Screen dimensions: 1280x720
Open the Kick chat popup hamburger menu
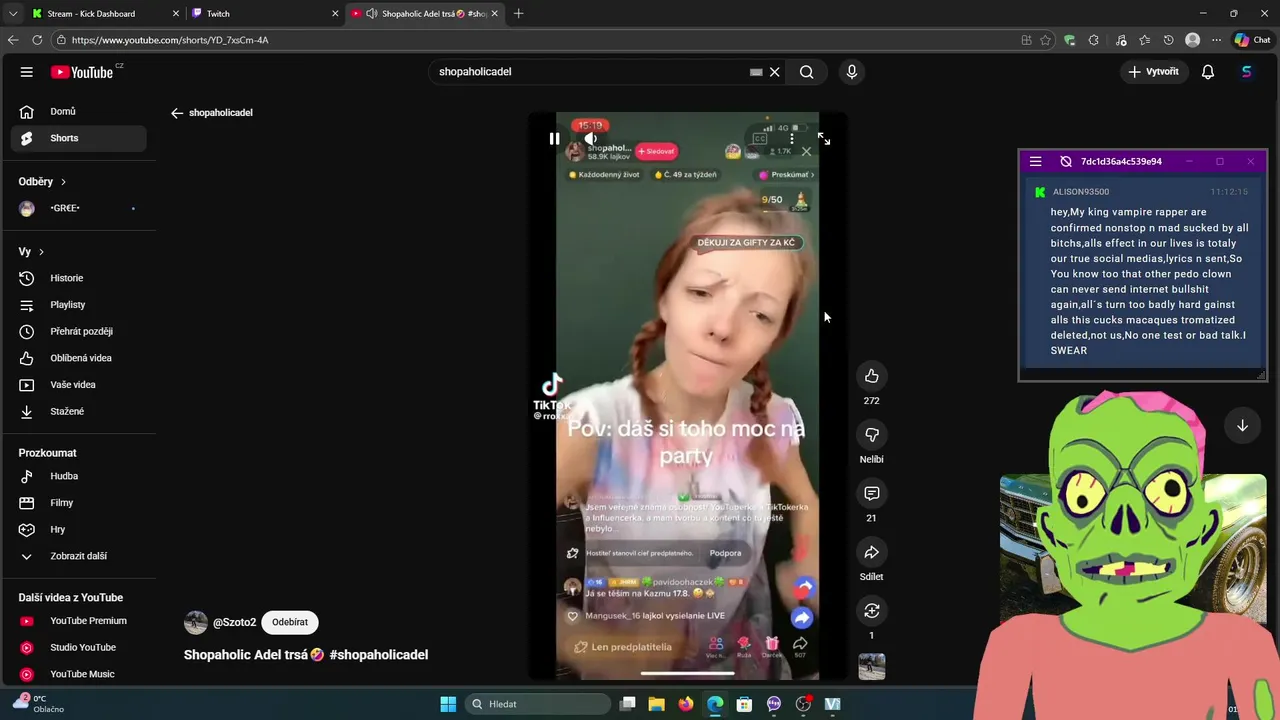pyautogui.click(x=1036, y=162)
